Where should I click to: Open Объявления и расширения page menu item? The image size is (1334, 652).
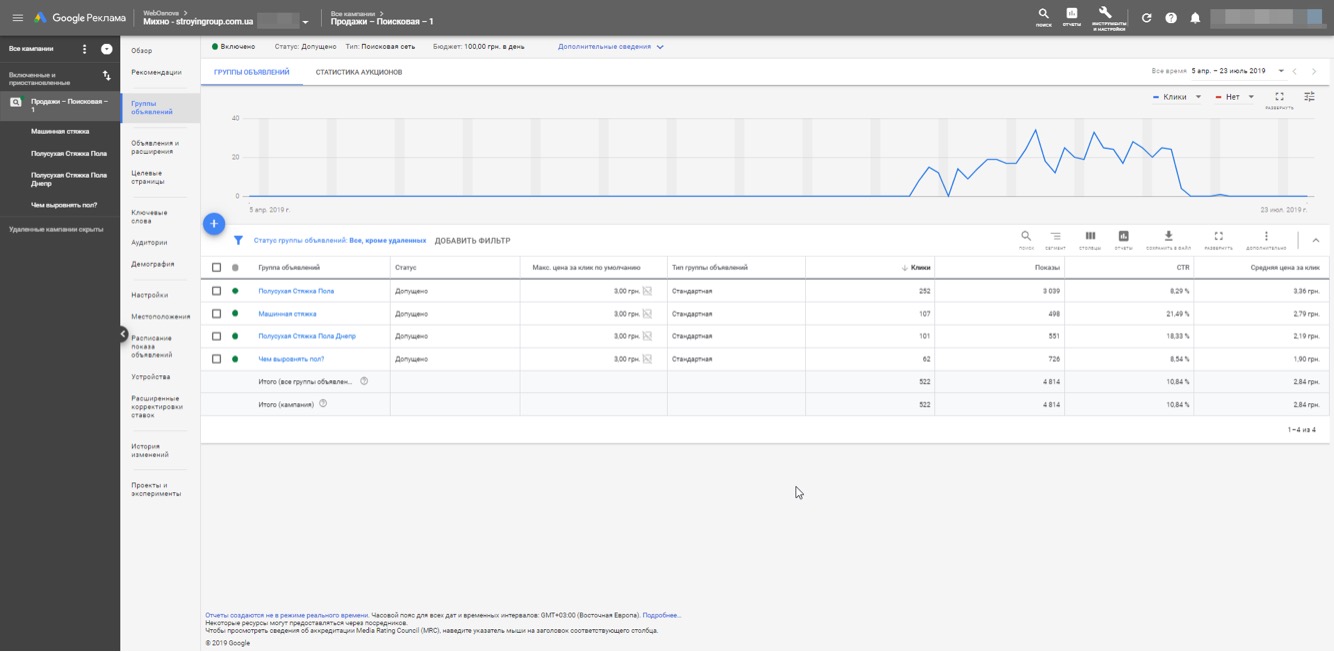155,147
